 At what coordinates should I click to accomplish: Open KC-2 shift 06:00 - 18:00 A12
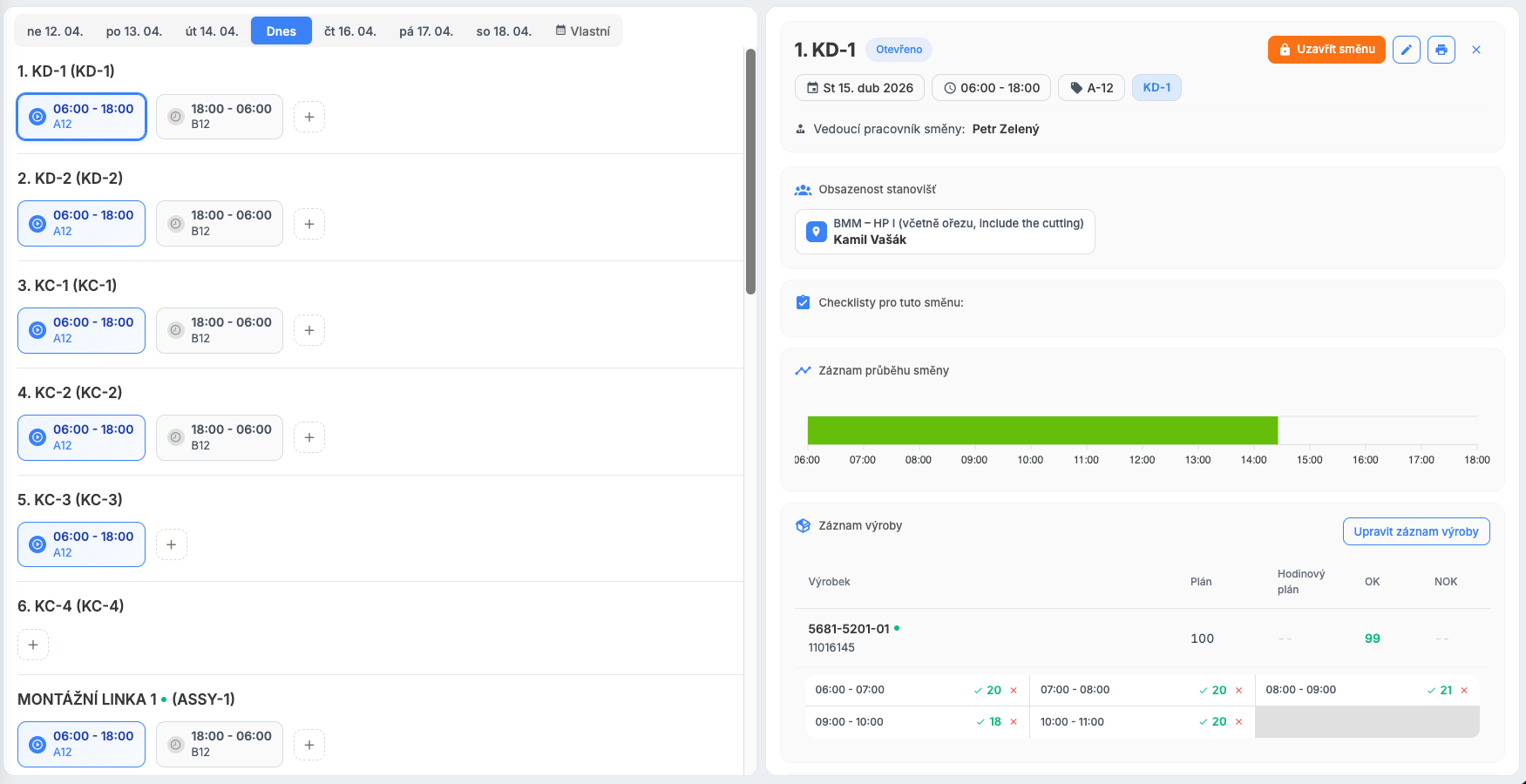tap(82, 437)
